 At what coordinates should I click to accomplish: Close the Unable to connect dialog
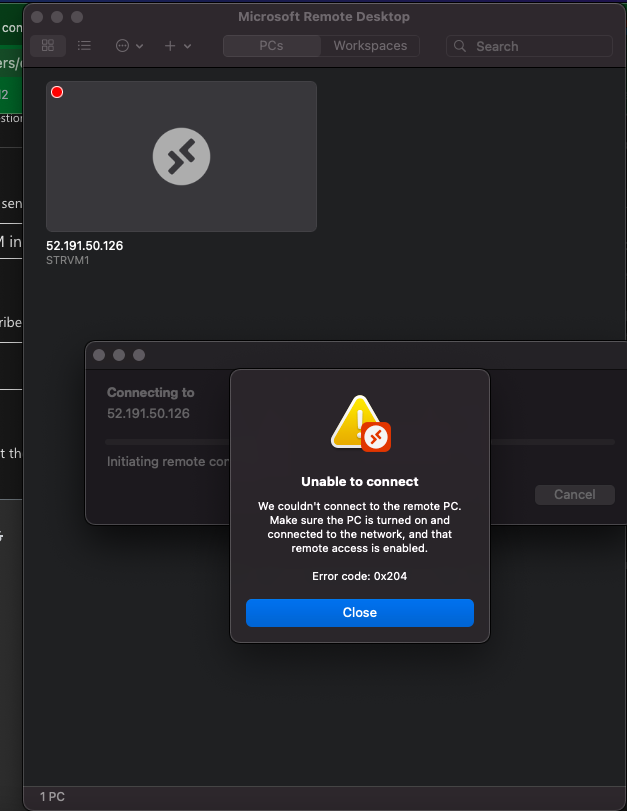coord(360,613)
